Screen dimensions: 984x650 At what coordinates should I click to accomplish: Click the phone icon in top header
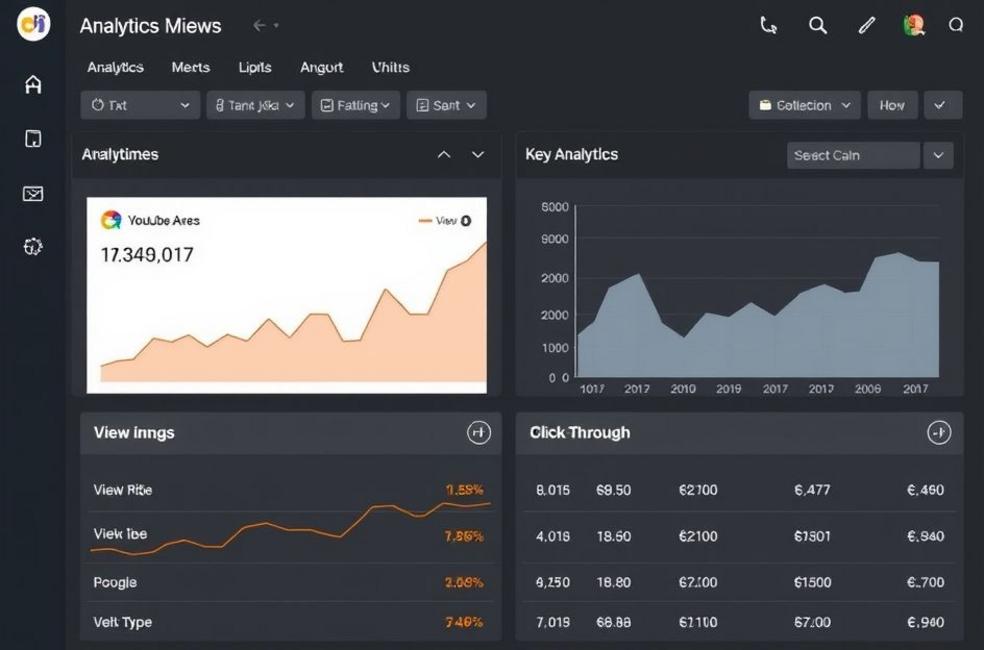pos(768,26)
